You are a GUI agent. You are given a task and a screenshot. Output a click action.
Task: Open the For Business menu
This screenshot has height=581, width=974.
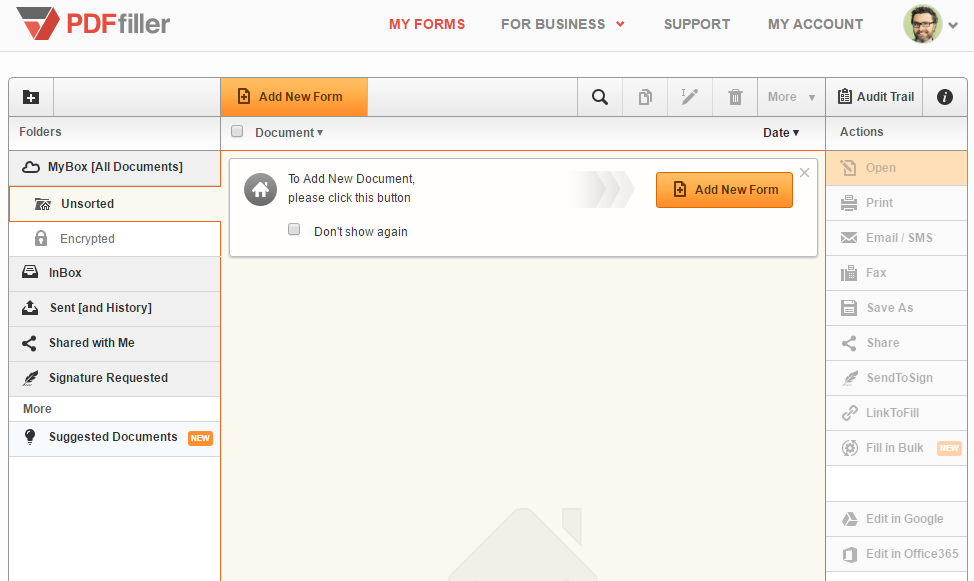pyautogui.click(x=562, y=24)
